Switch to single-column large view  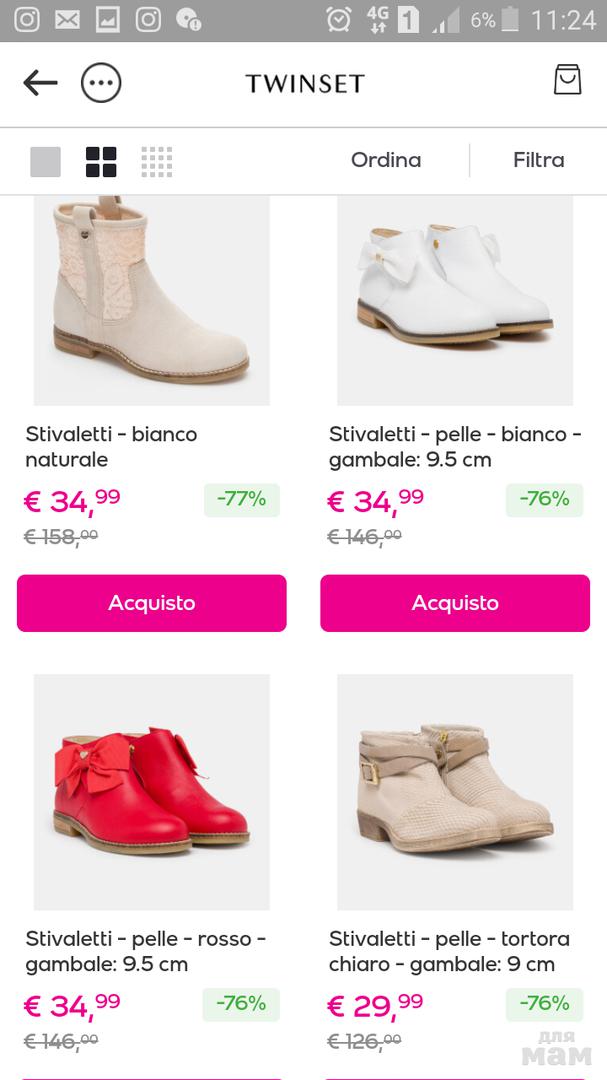(45, 162)
